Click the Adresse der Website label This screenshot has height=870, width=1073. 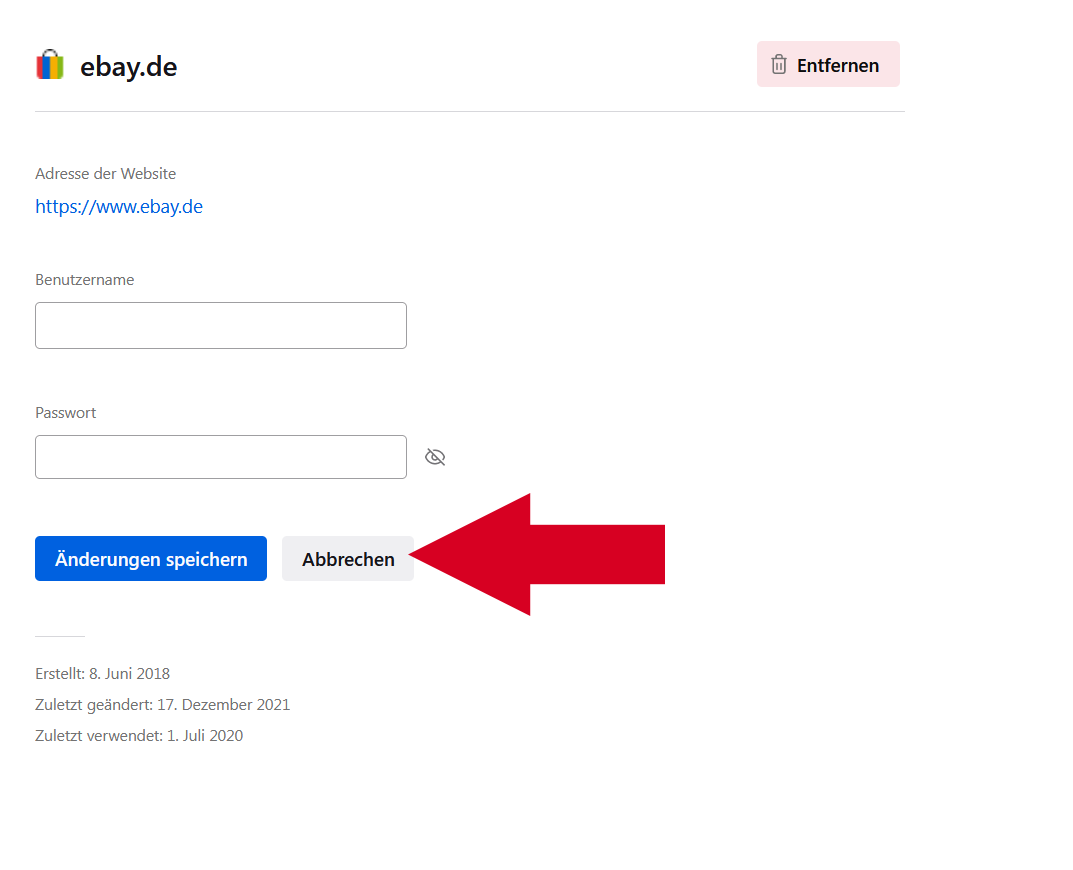[106, 174]
